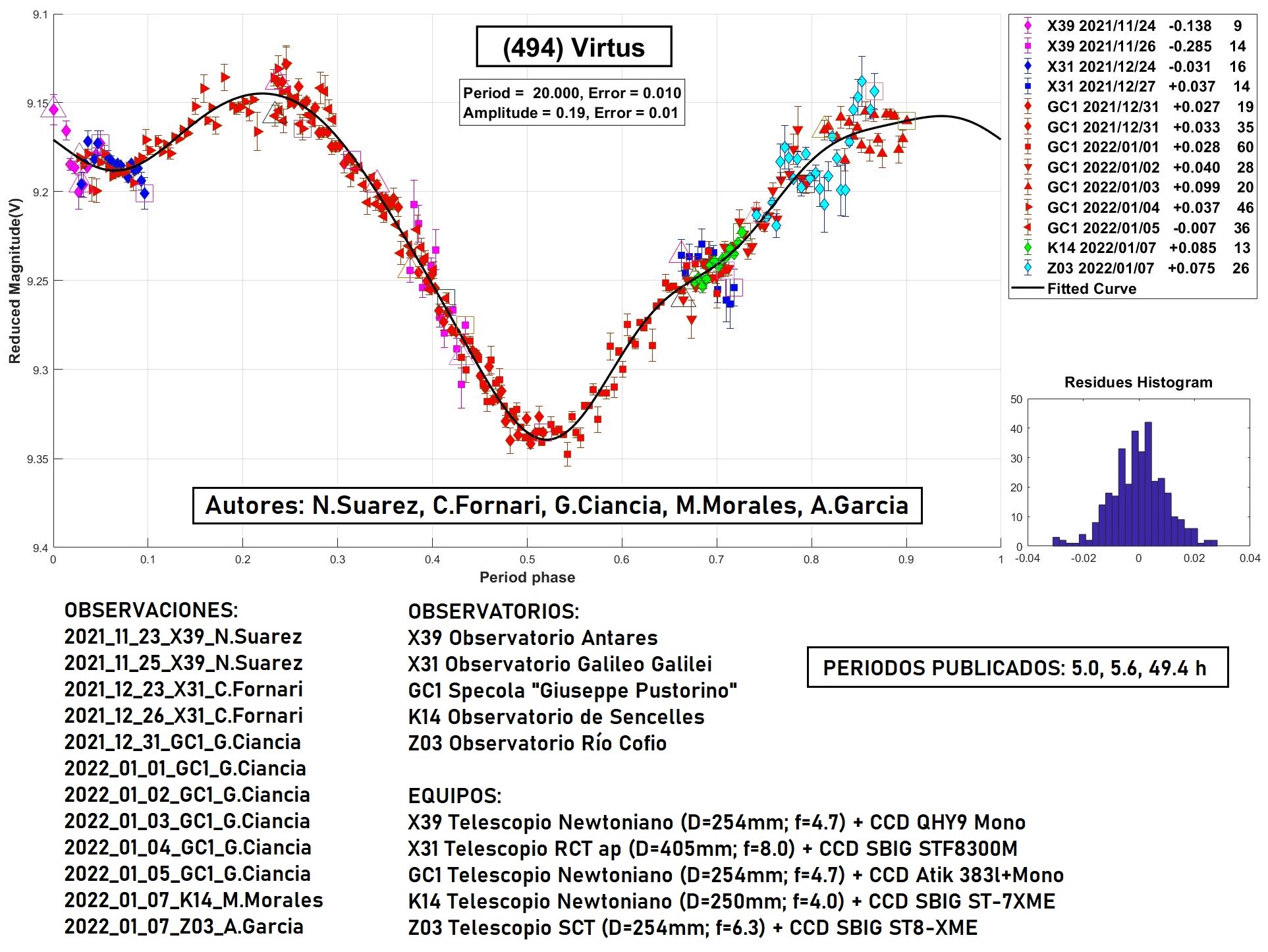1268x952 pixels.
Task: Click observation 2021_12_31_GC1_G.Ciancia
Action: point(182,742)
